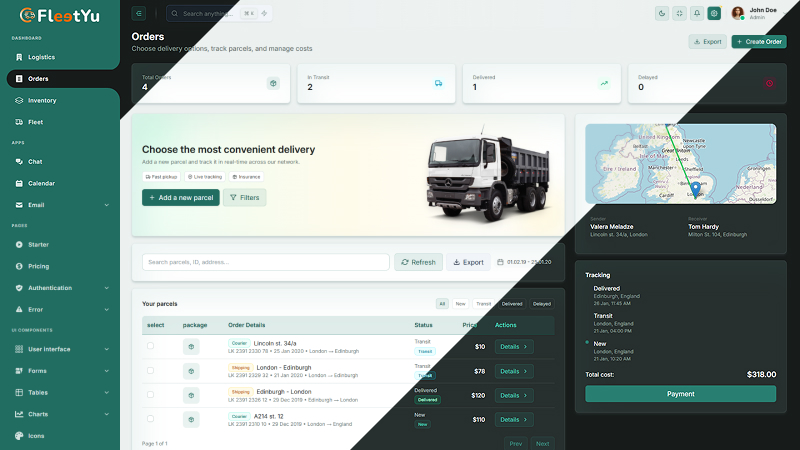Expand the Authentication sidebar section
Viewport: 800px width, 450px height.
[106, 288]
